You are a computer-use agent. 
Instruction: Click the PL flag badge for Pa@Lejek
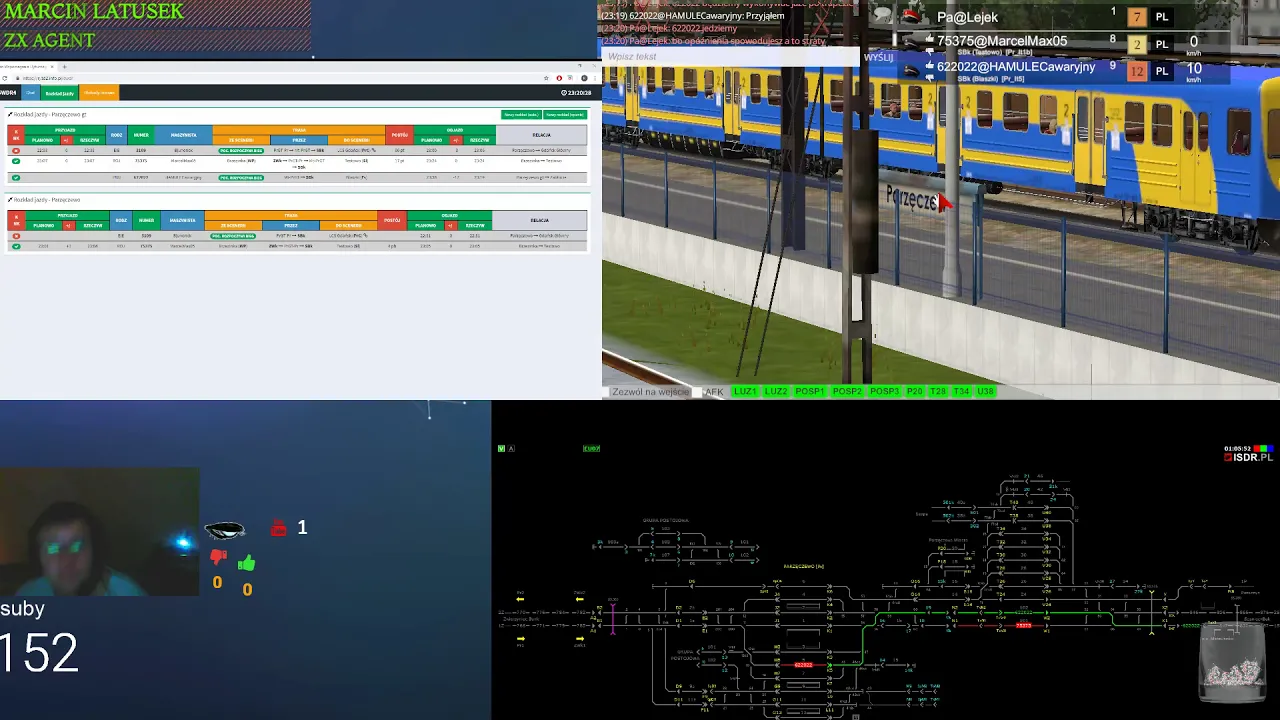(x=1162, y=17)
